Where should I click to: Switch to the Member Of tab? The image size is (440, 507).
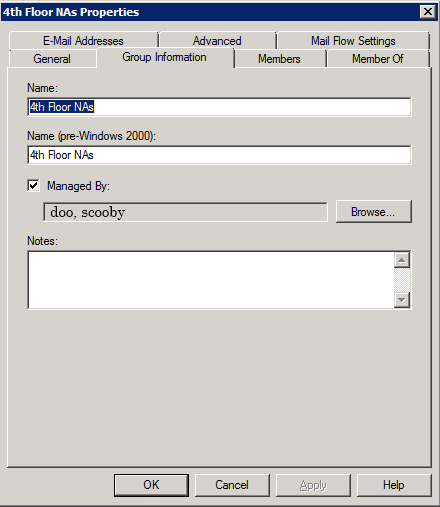378,59
